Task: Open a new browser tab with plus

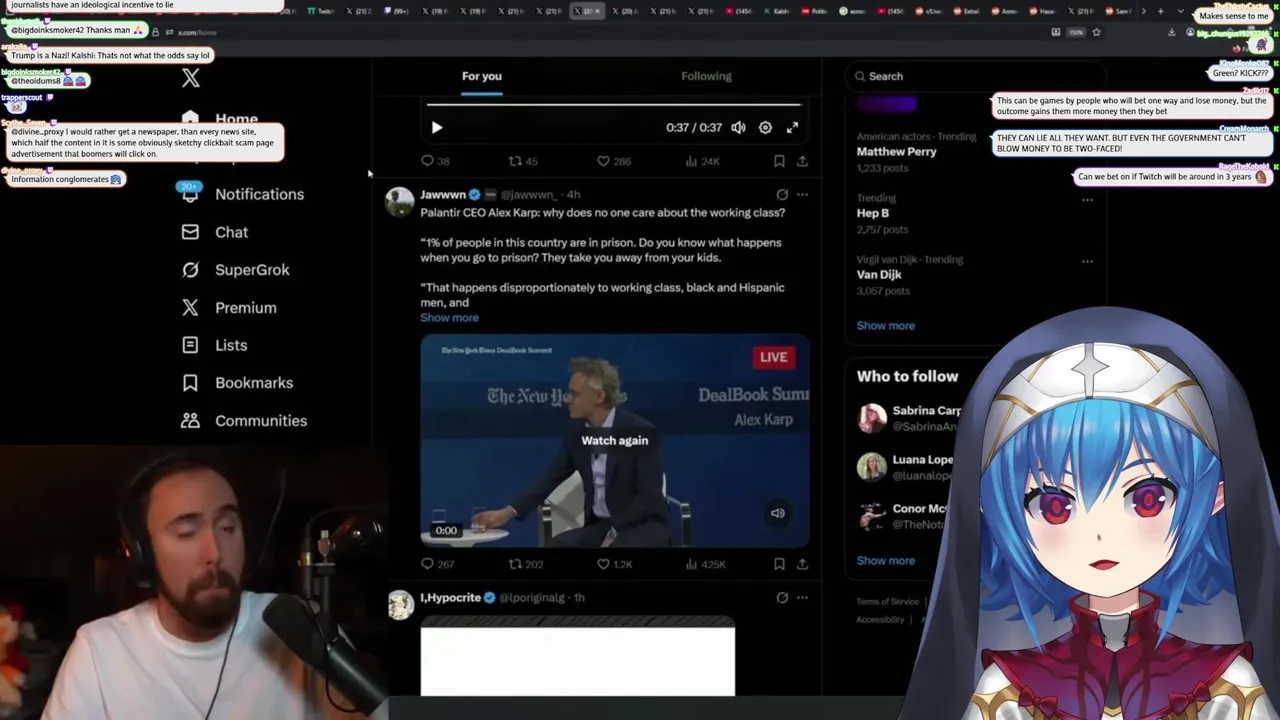Action: [1160, 11]
